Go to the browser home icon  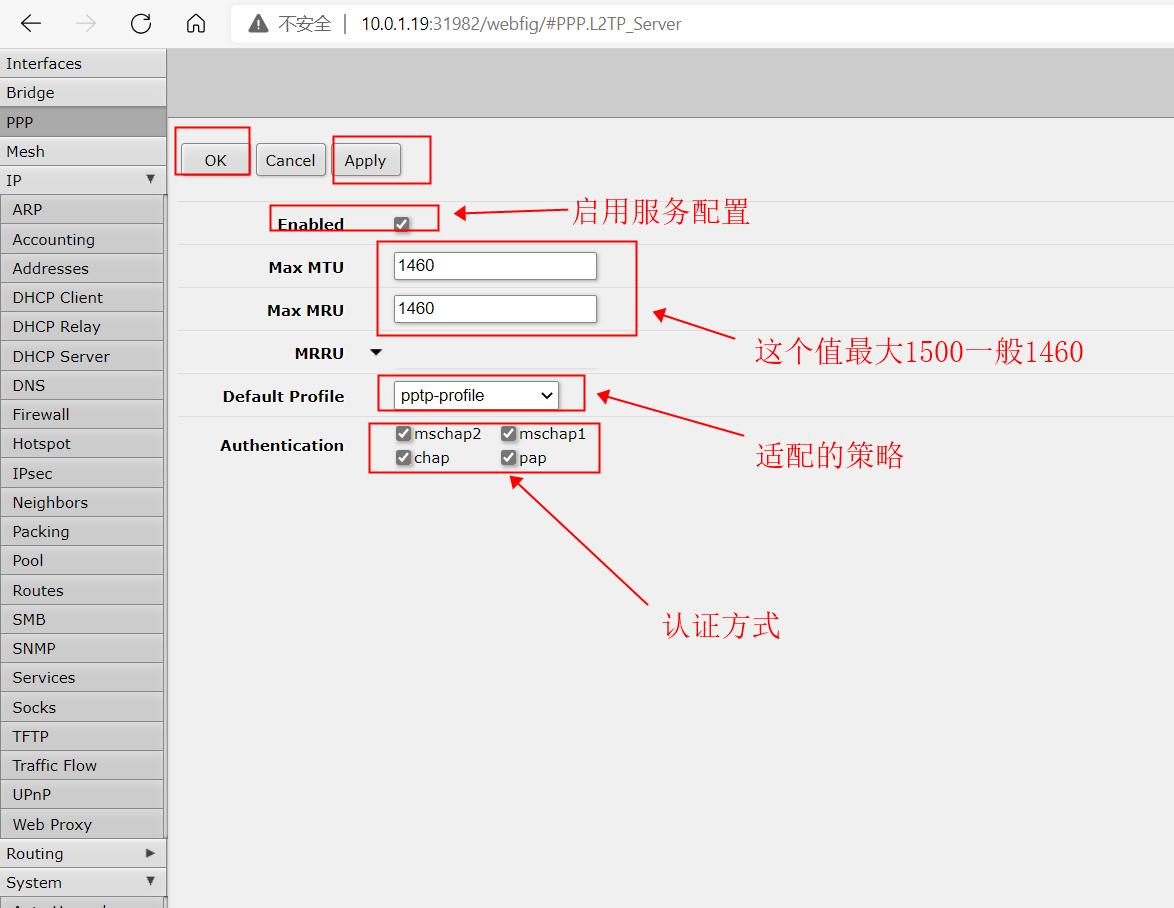coord(196,24)
